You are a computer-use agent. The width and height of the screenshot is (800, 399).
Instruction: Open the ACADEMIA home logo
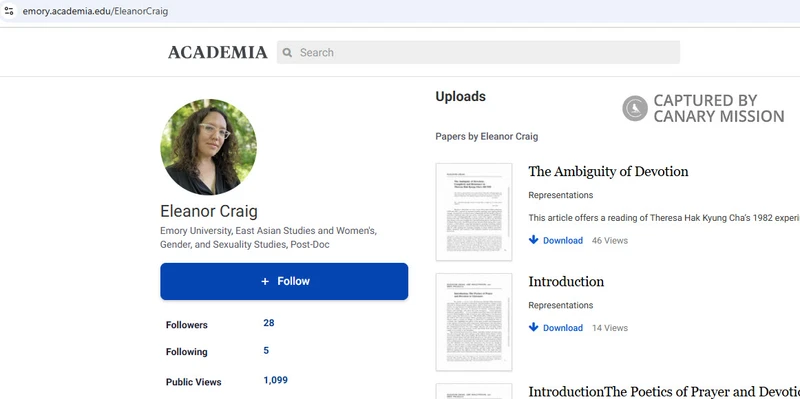(218, 53)
